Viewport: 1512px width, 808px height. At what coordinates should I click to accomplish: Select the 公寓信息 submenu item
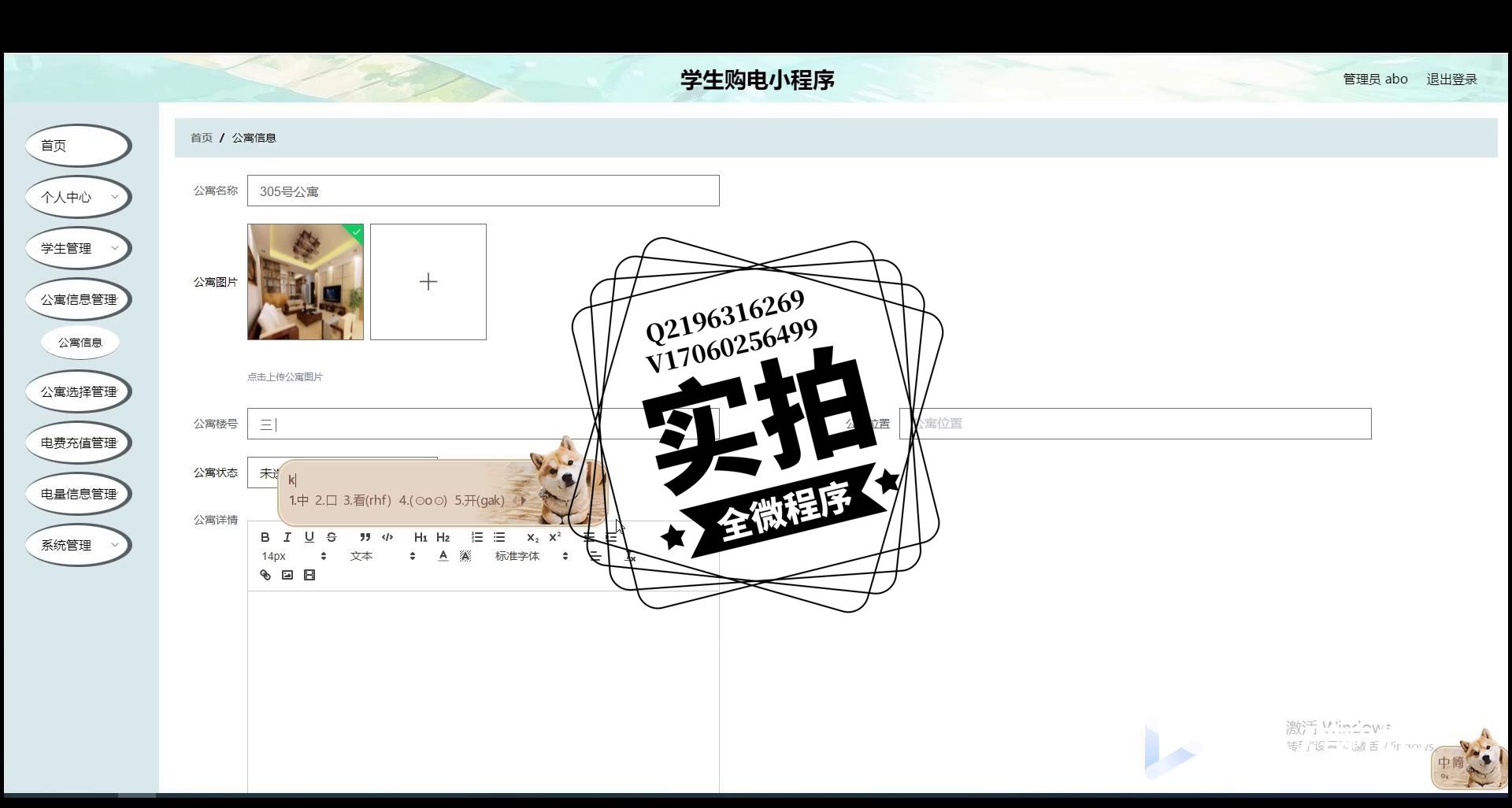(80, 343)
